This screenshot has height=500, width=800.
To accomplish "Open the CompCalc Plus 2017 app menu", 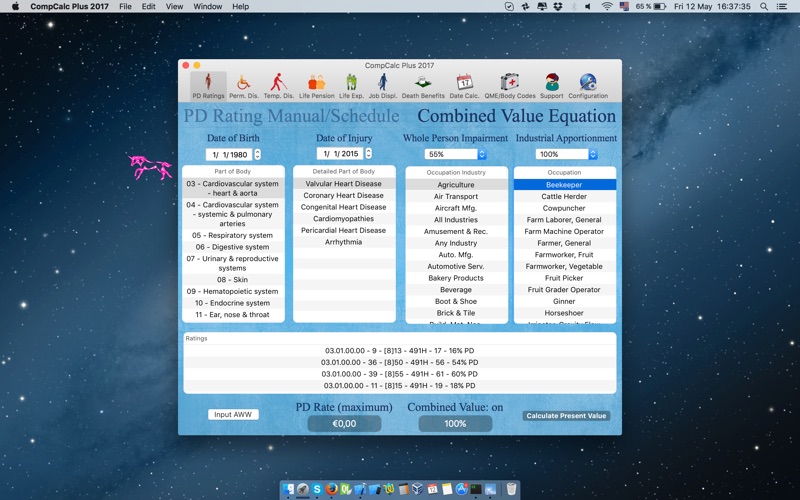I will click(69, 7).
